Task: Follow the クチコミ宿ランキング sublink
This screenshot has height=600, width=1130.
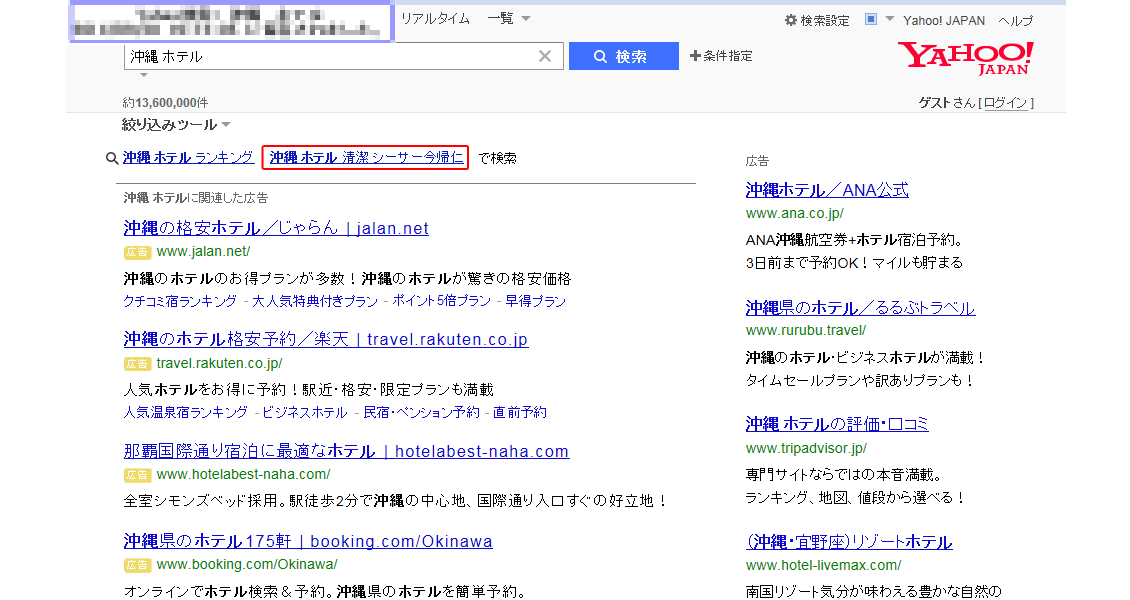Action: coord(180,301)
